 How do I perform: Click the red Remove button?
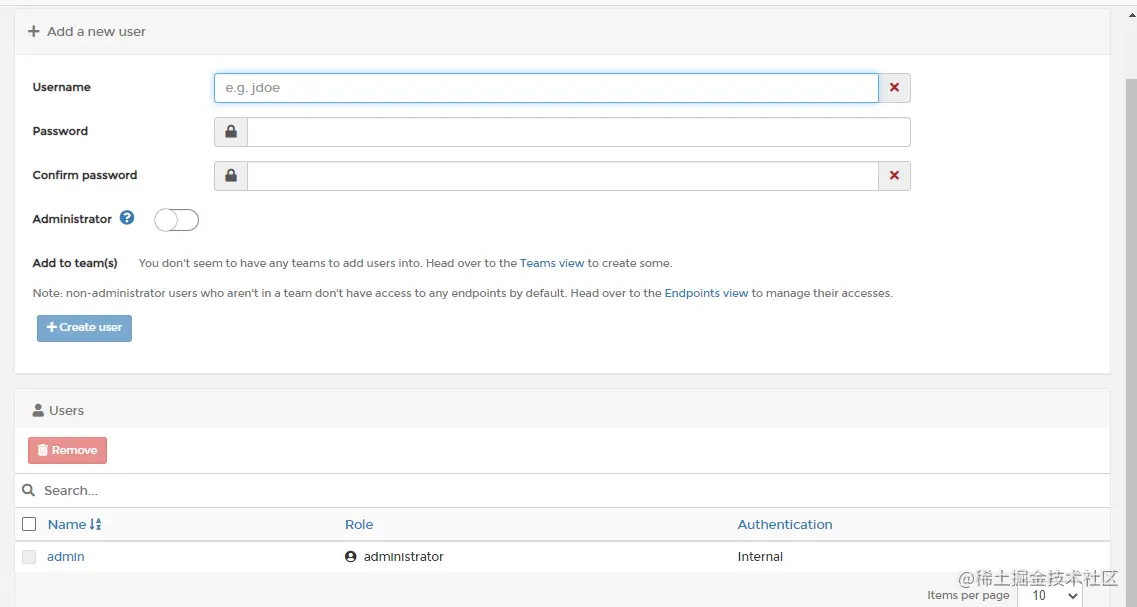click(x=67, y=450)
